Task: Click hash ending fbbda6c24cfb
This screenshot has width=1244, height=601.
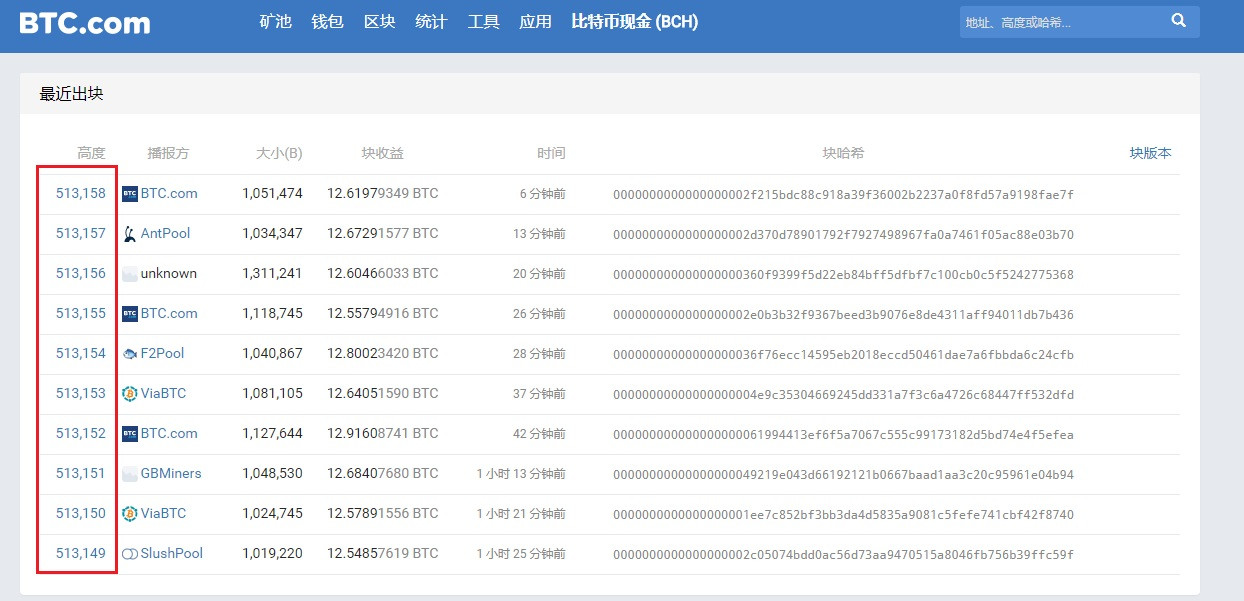Action: pyautogui.click(x=843, y=354)
